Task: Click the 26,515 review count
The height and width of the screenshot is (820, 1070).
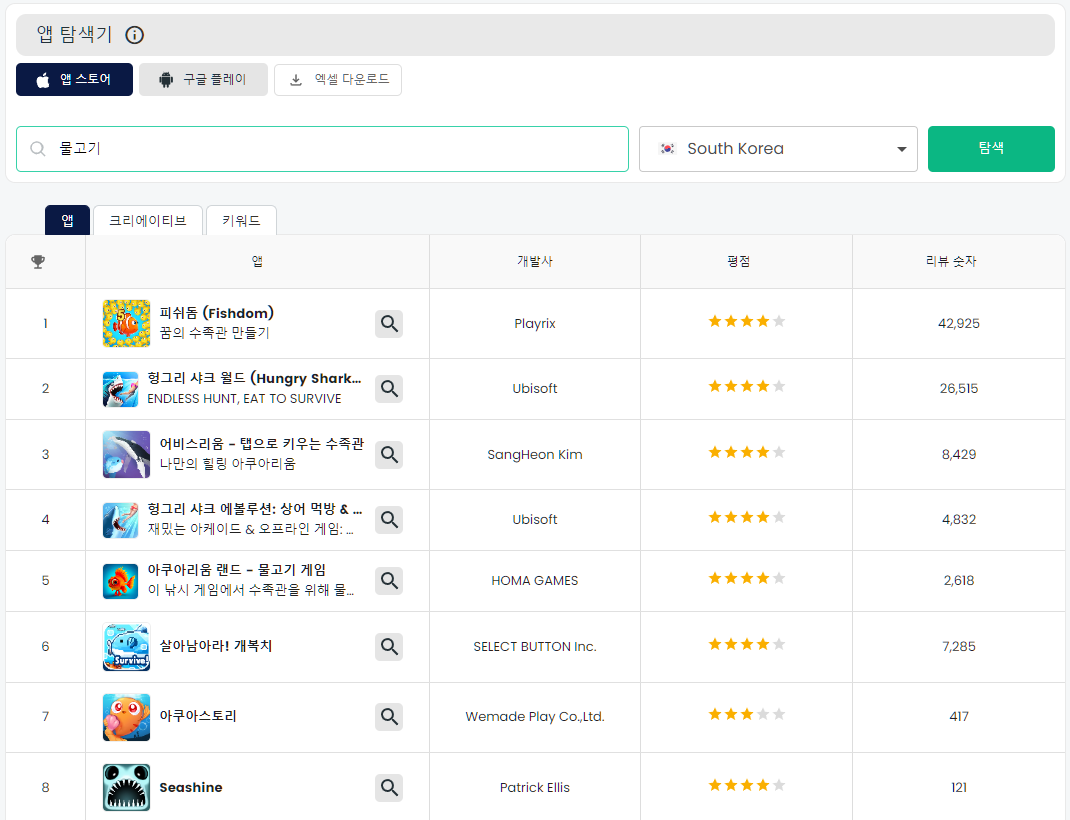Action: (x=959, y=388)
